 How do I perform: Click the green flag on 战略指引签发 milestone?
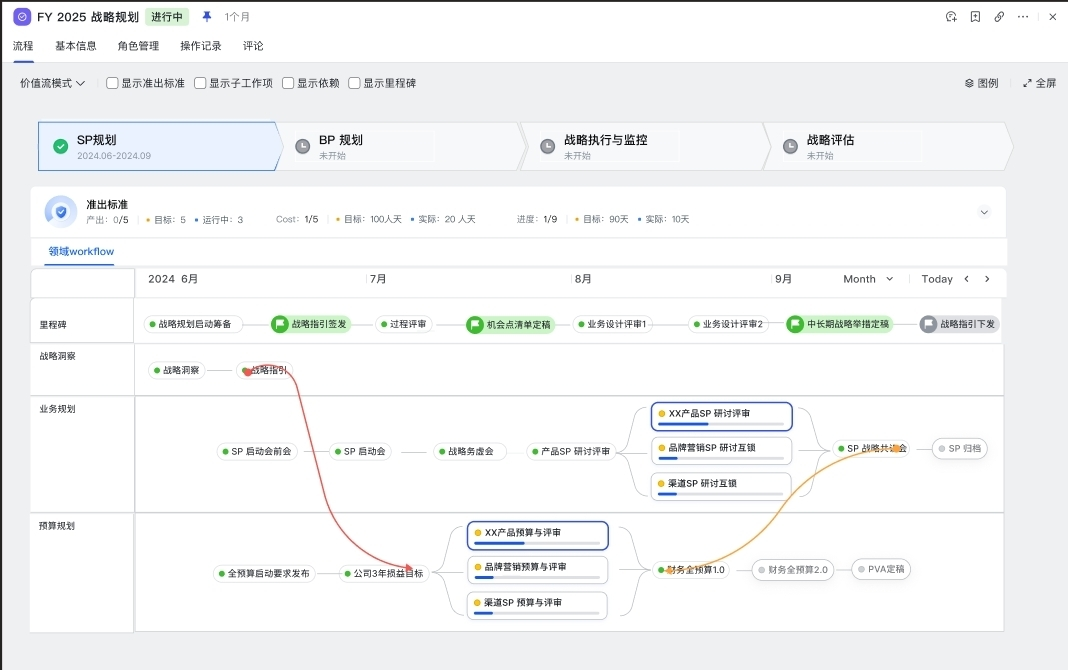click(x=280, y=324)
